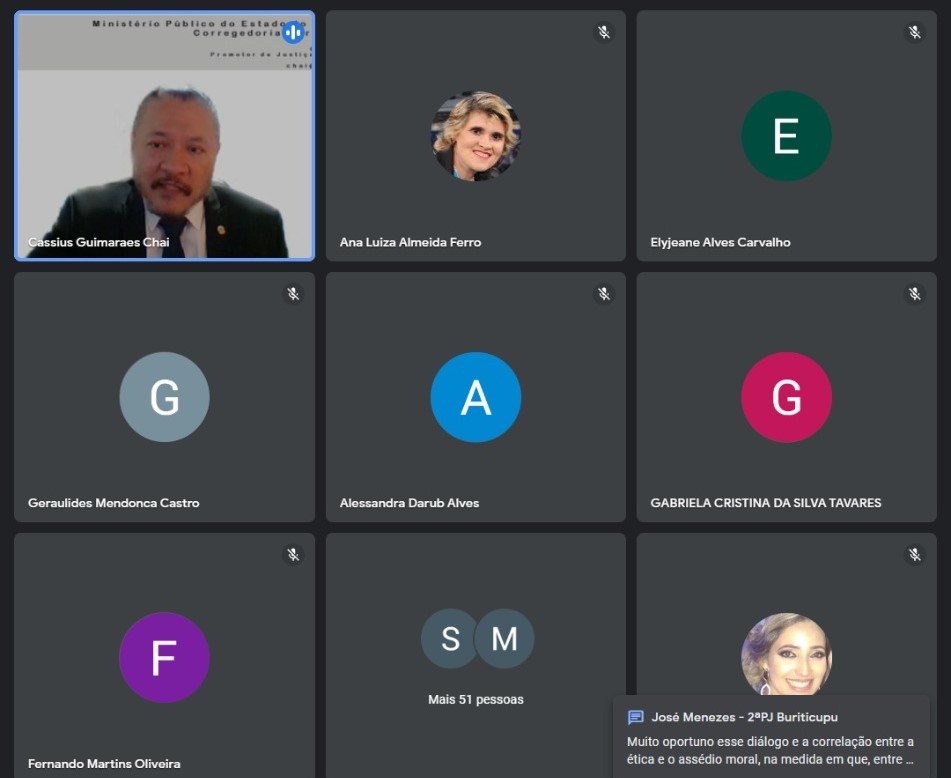Viewport: 951px width, 778px height.
Task: Click the green 'E' avatar of Elyjeane
Action: coord(786,136)
